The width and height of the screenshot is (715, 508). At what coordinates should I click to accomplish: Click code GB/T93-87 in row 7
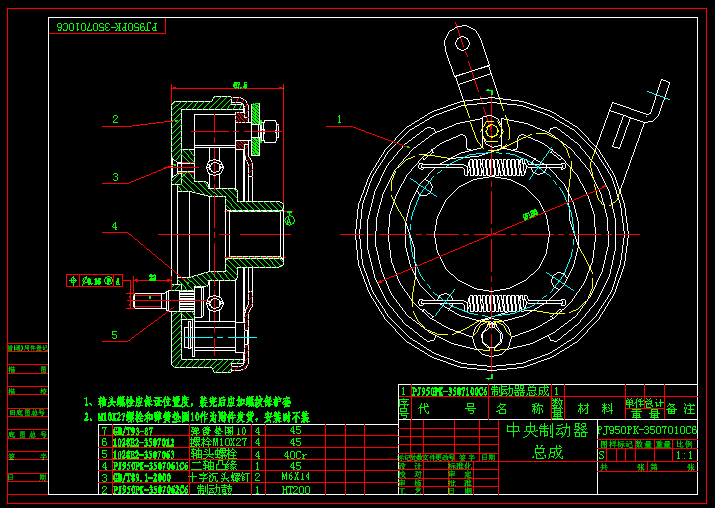click(x=133, y=431)
